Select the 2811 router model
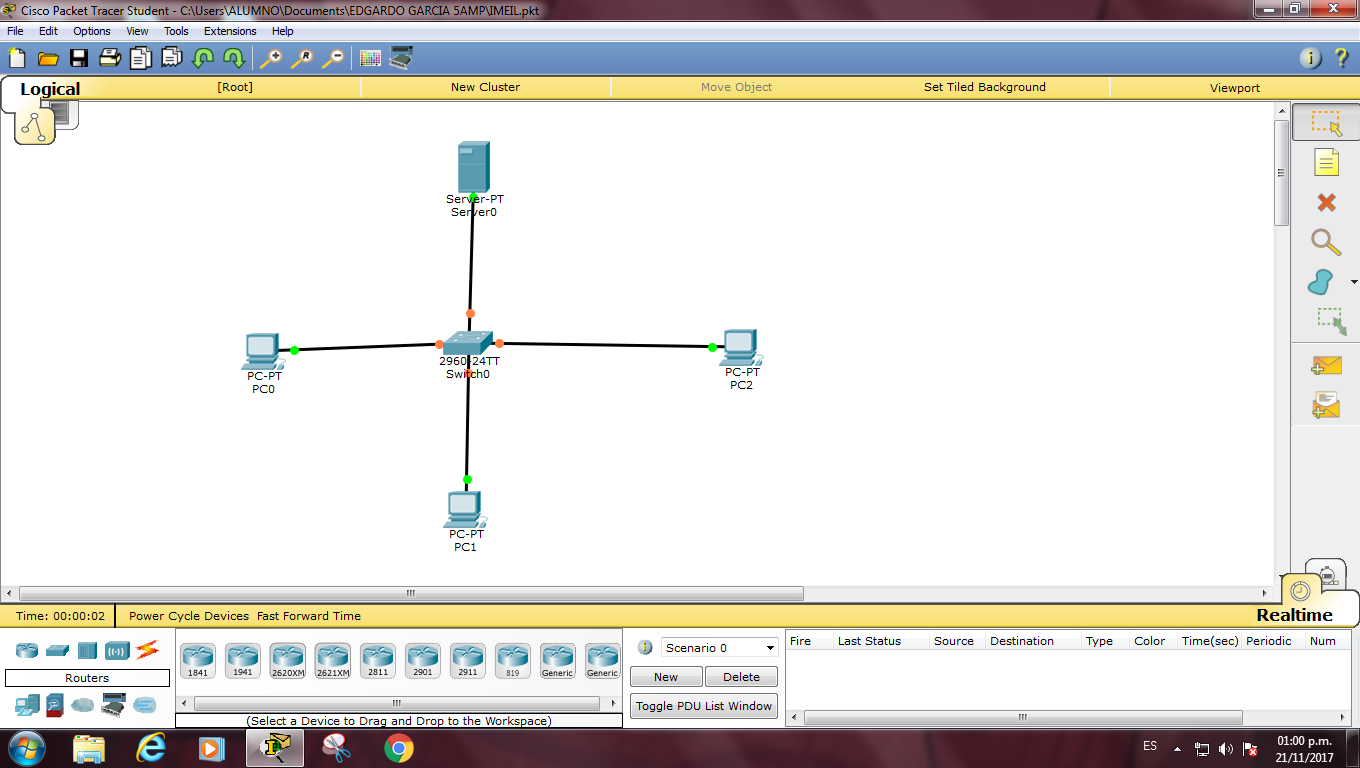This screenshot has width=1360, height=768. point(377,658)
